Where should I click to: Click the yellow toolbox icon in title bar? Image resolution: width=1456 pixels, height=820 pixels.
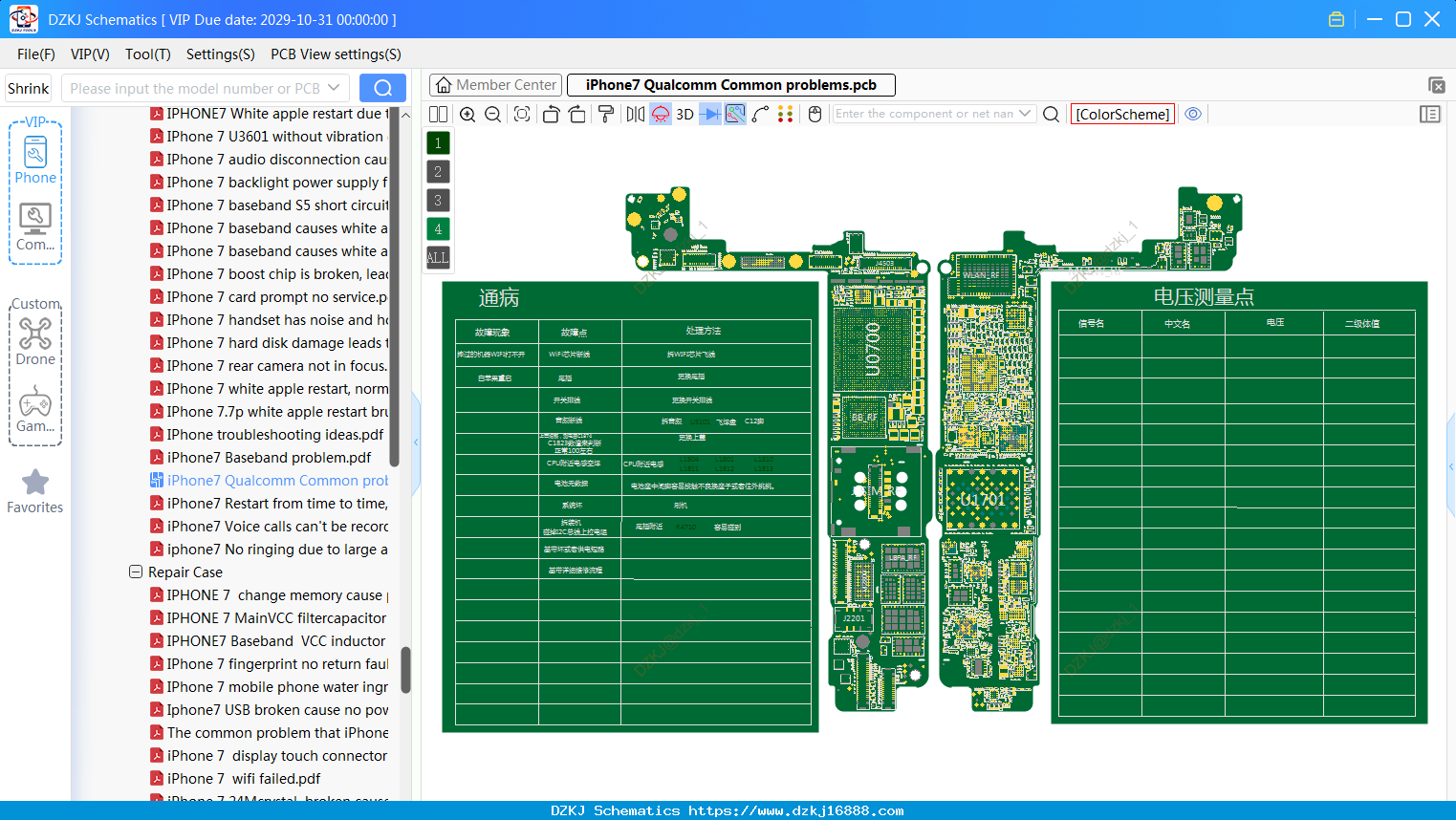(1336, 19)
